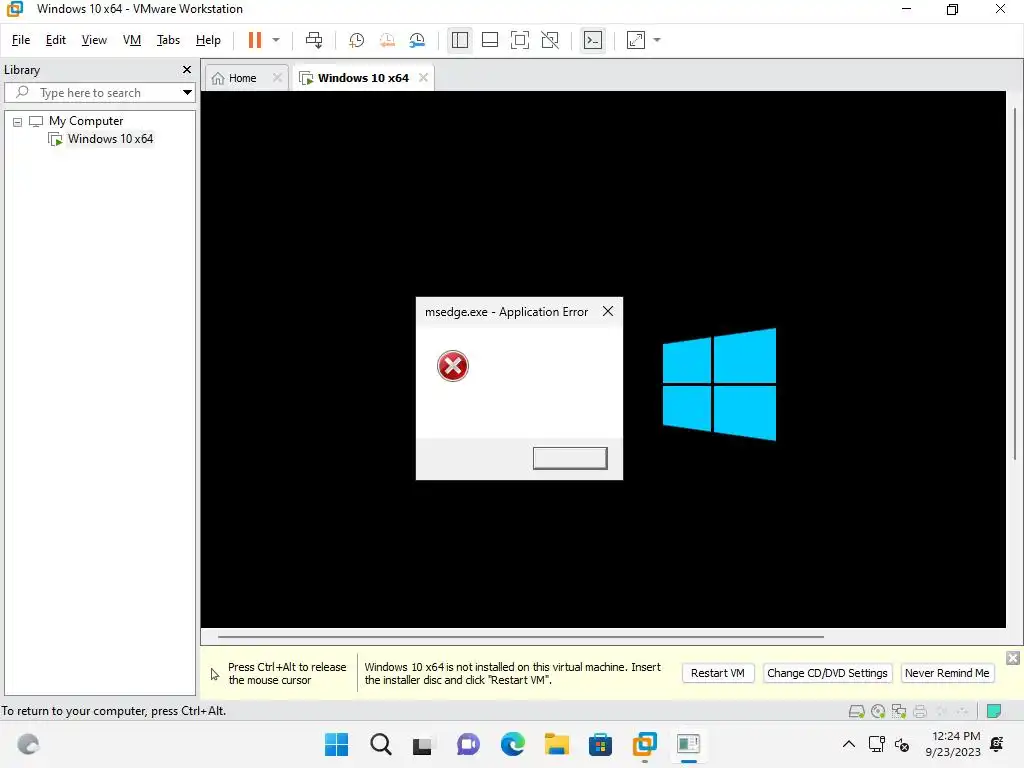Open the Tabs menu
Viewport: 1024px width, 768px height.
pyautogui.click(x=168, y=40)
